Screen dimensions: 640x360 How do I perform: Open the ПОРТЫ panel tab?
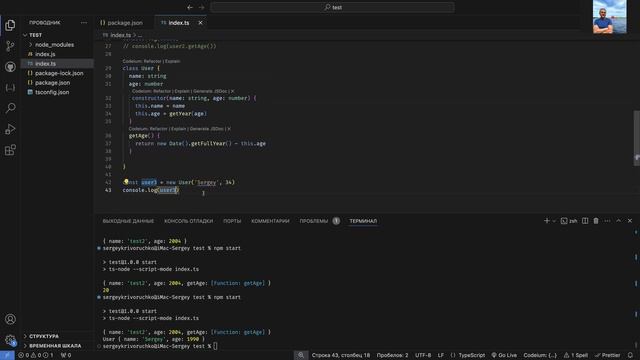[x=232, y=221]
